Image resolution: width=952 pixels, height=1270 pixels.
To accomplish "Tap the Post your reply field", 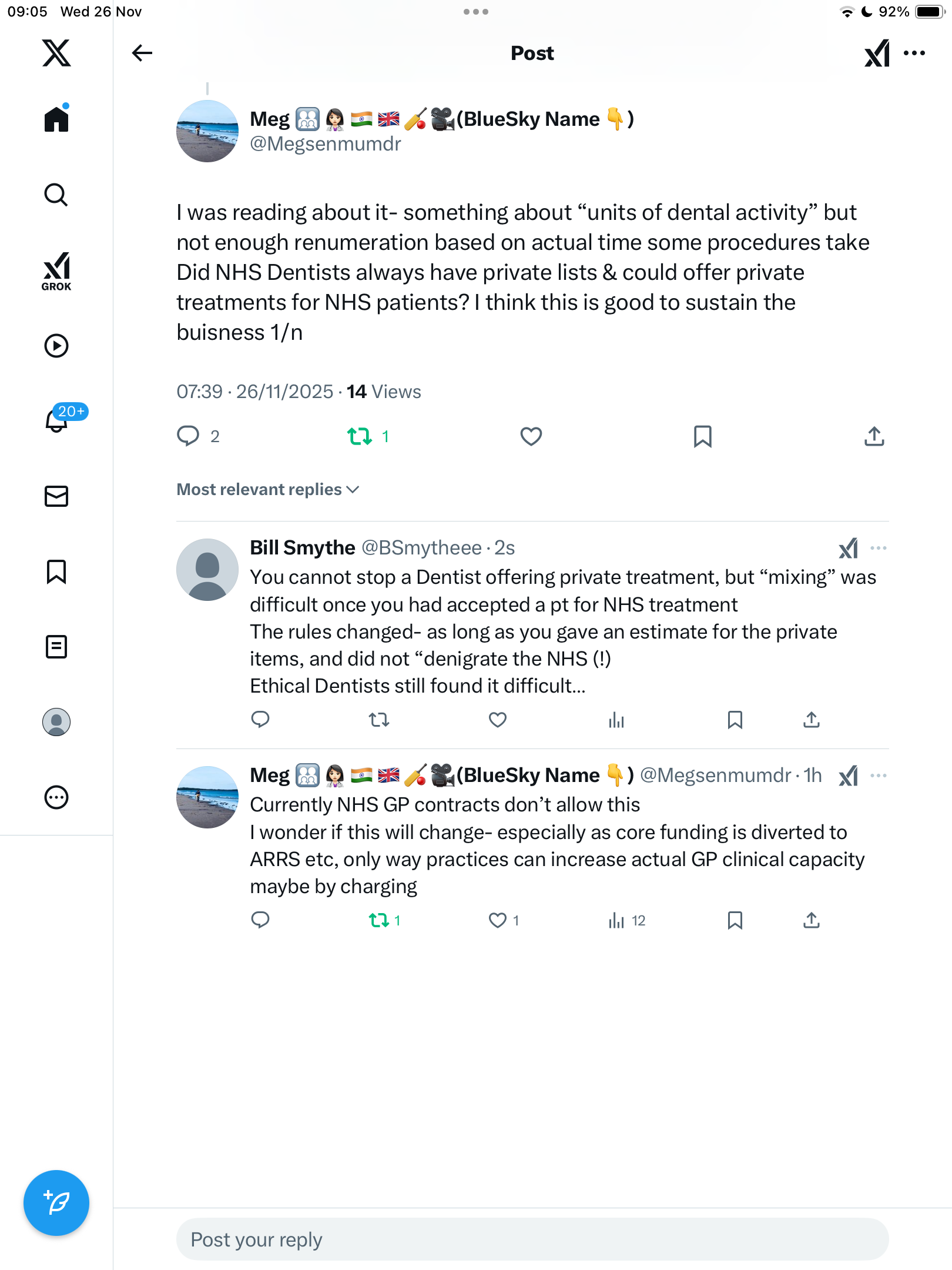I will tap(532, 1239).
